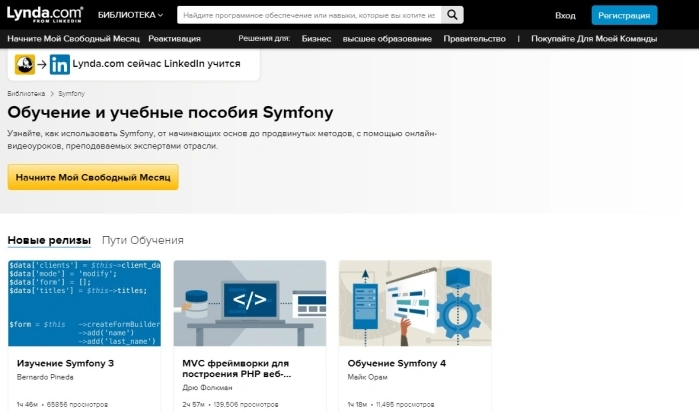
Task: Click author Майк Орам
Action: click(367, 377)
